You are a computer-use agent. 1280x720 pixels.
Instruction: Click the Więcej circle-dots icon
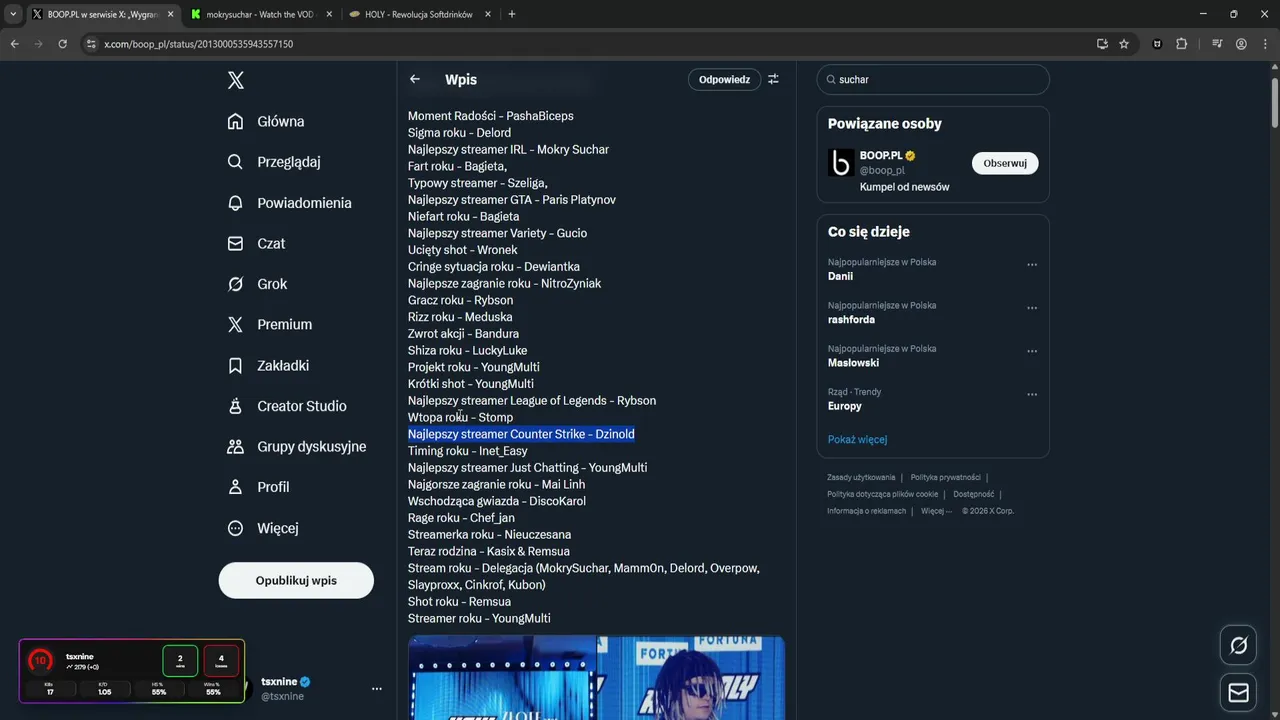[x=236, y=528]
